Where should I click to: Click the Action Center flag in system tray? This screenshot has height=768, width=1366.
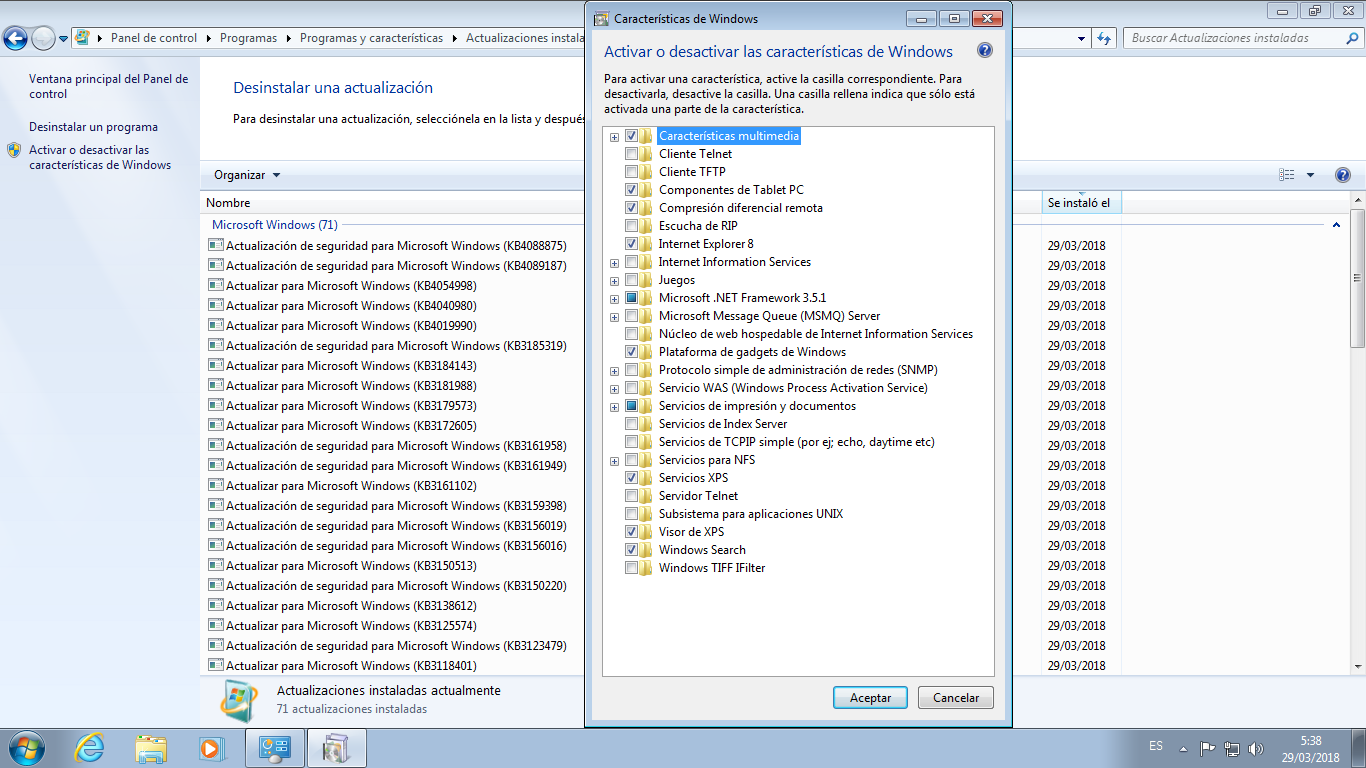point(1207,748)
